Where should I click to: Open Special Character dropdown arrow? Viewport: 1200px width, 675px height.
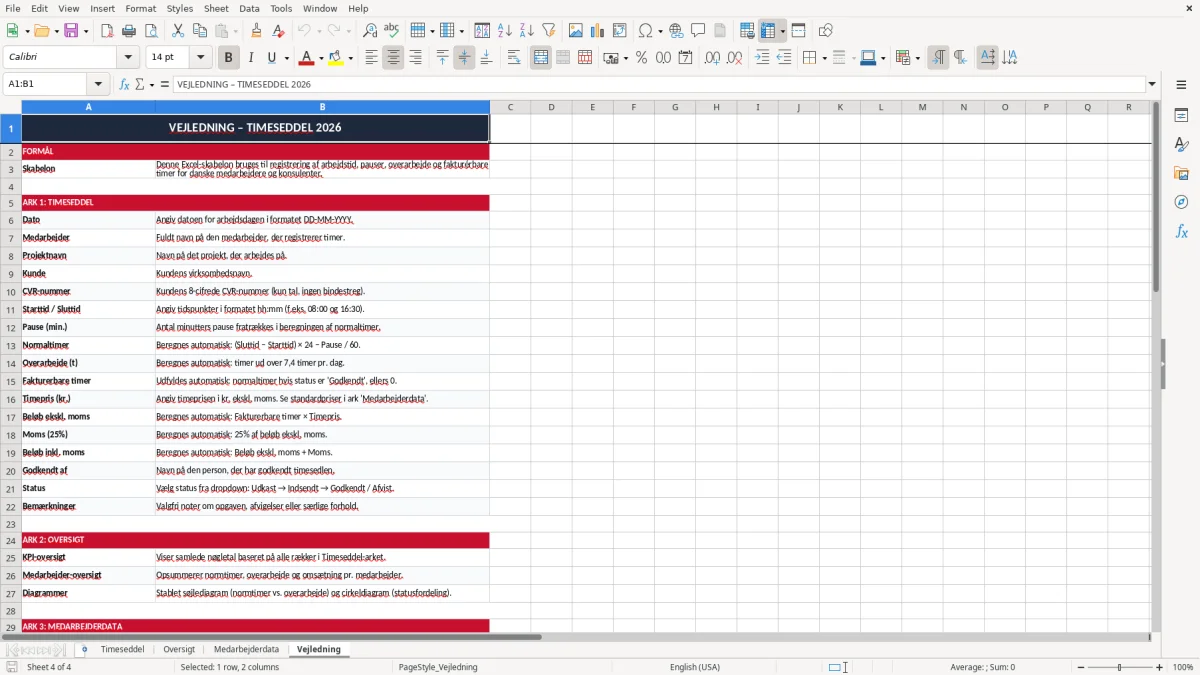[x=660, y=31]
